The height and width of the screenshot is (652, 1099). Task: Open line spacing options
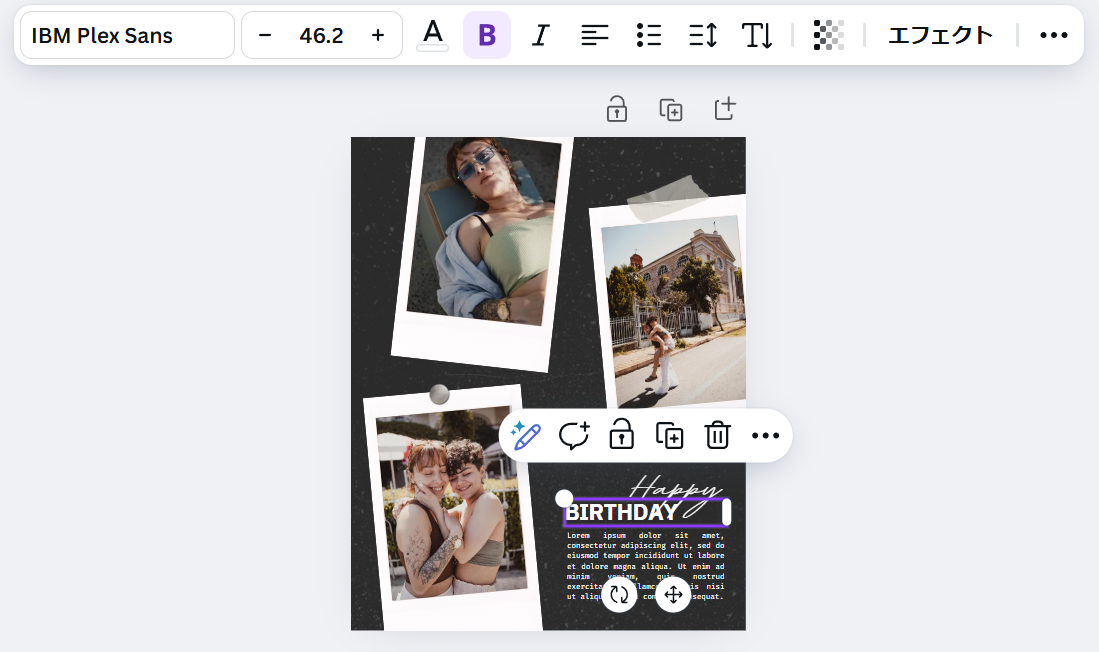coord(703,36)
